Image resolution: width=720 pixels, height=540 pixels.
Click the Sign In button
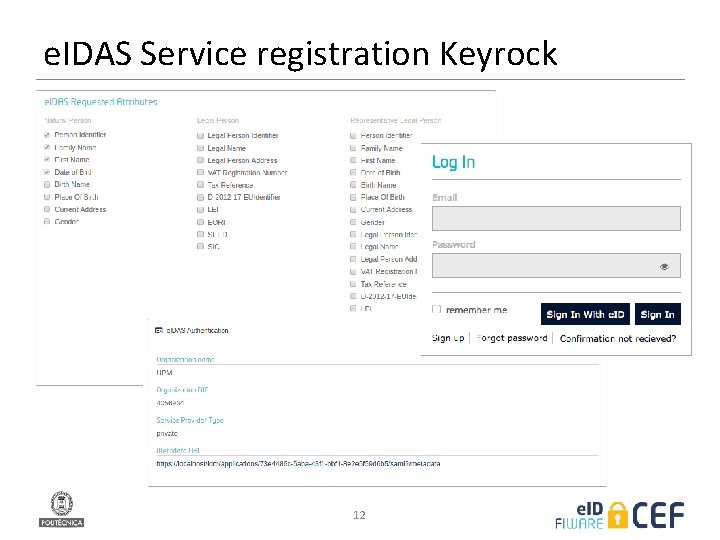click(x=658, y=314)
